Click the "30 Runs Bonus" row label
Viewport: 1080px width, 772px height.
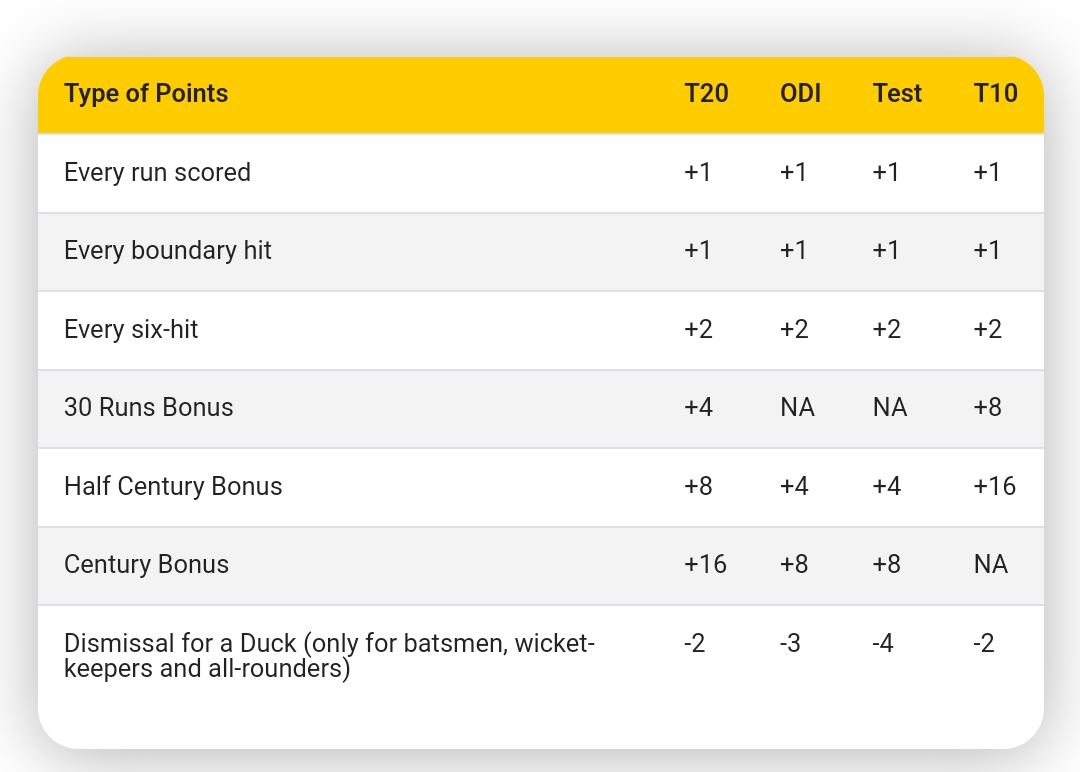pyautogui.click(x=148, y=408)
